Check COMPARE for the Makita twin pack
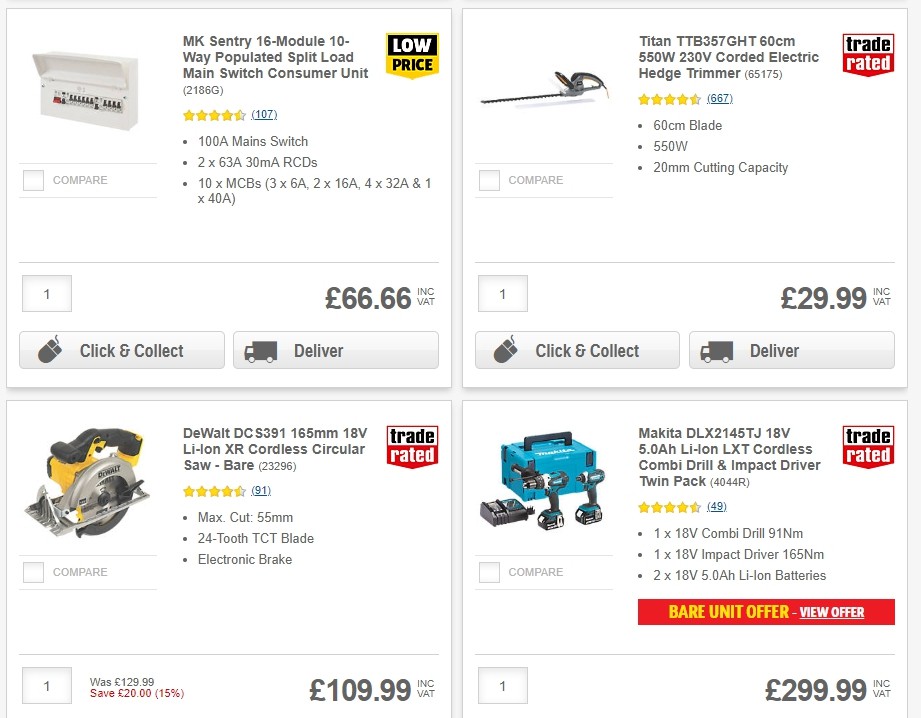 489,572
